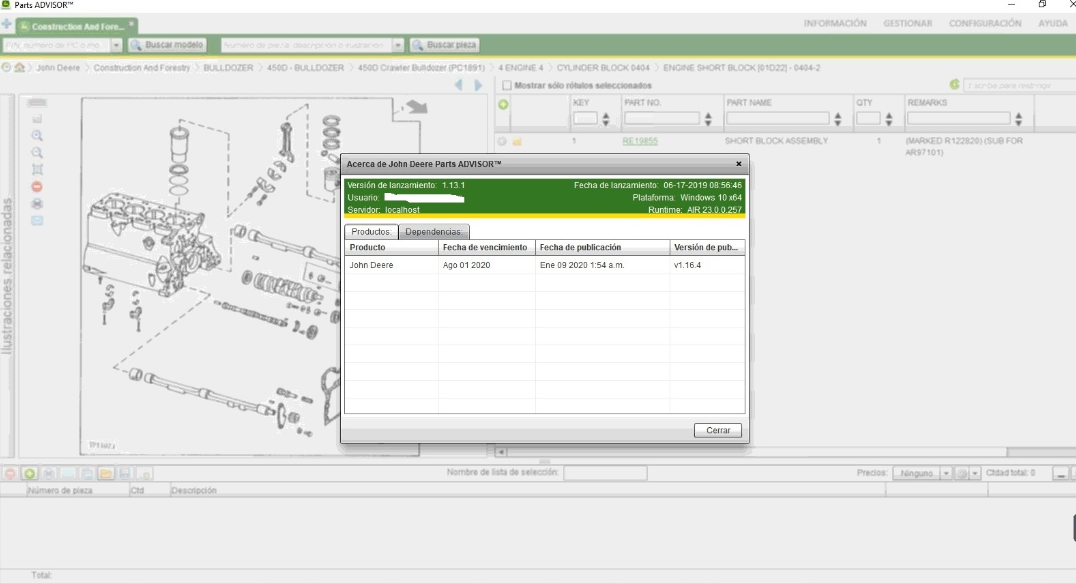Open the AYUDA menu

pyautogui.click(x=1053, y=23)
